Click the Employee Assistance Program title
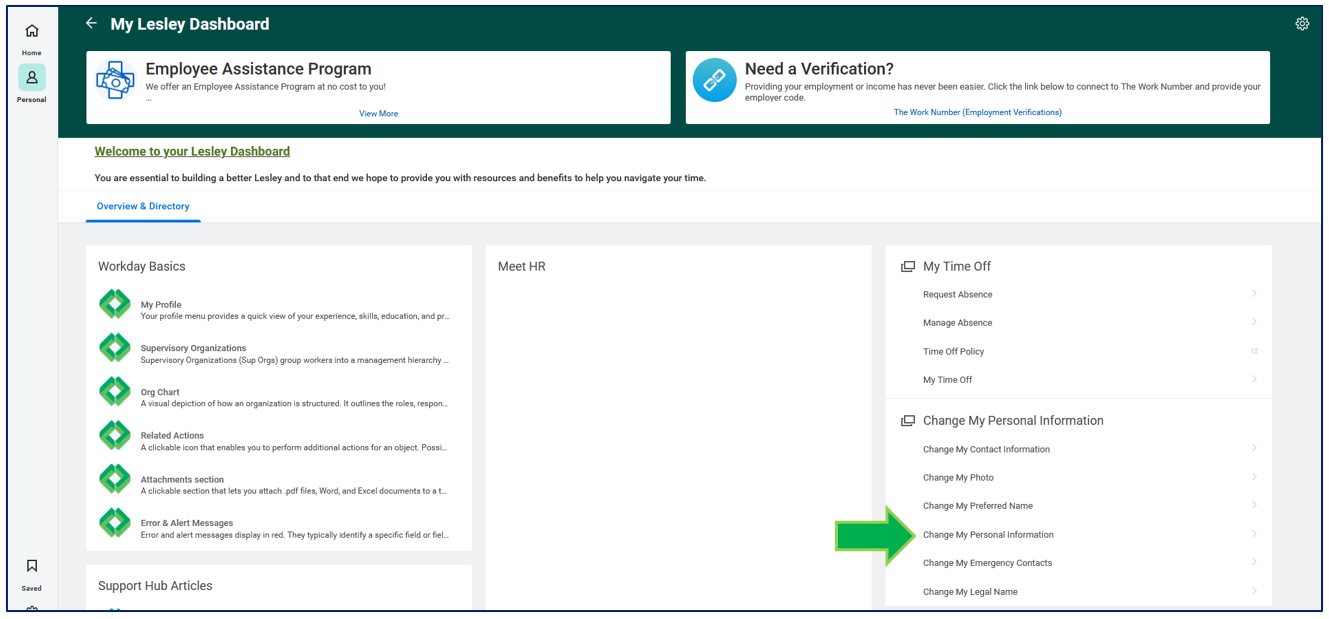This screenshot has width=1329, height=619. (x=258, y=69)
